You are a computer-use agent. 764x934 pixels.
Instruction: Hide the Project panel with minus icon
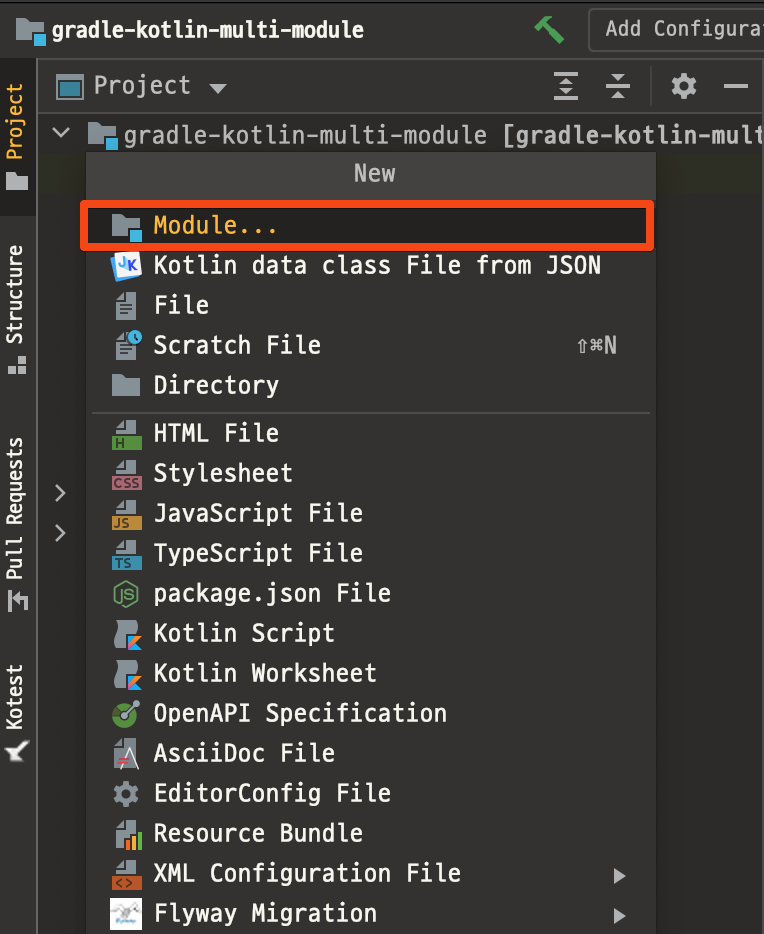[736, 86]
